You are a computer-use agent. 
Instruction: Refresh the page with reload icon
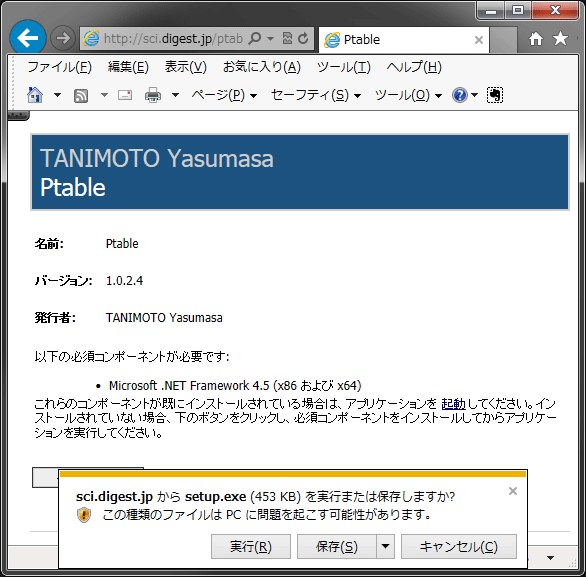(x=303, y=38)
